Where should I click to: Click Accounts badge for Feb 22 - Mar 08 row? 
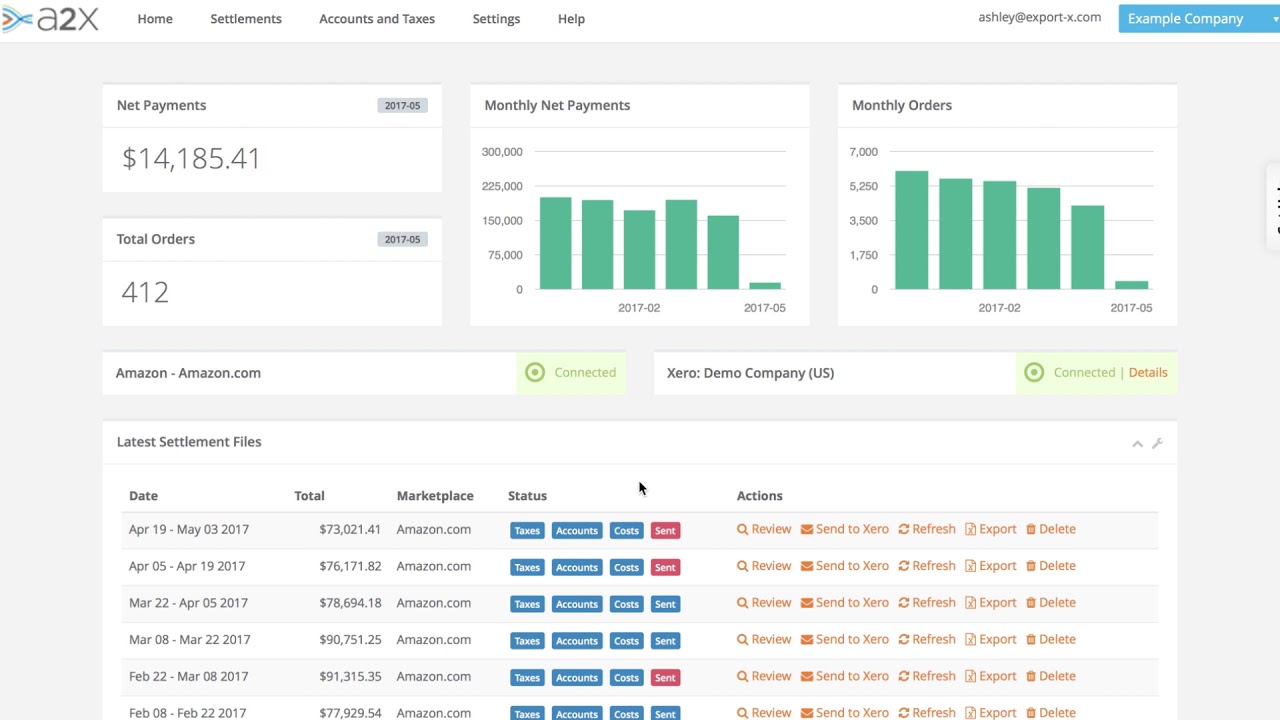coord(577,678)
